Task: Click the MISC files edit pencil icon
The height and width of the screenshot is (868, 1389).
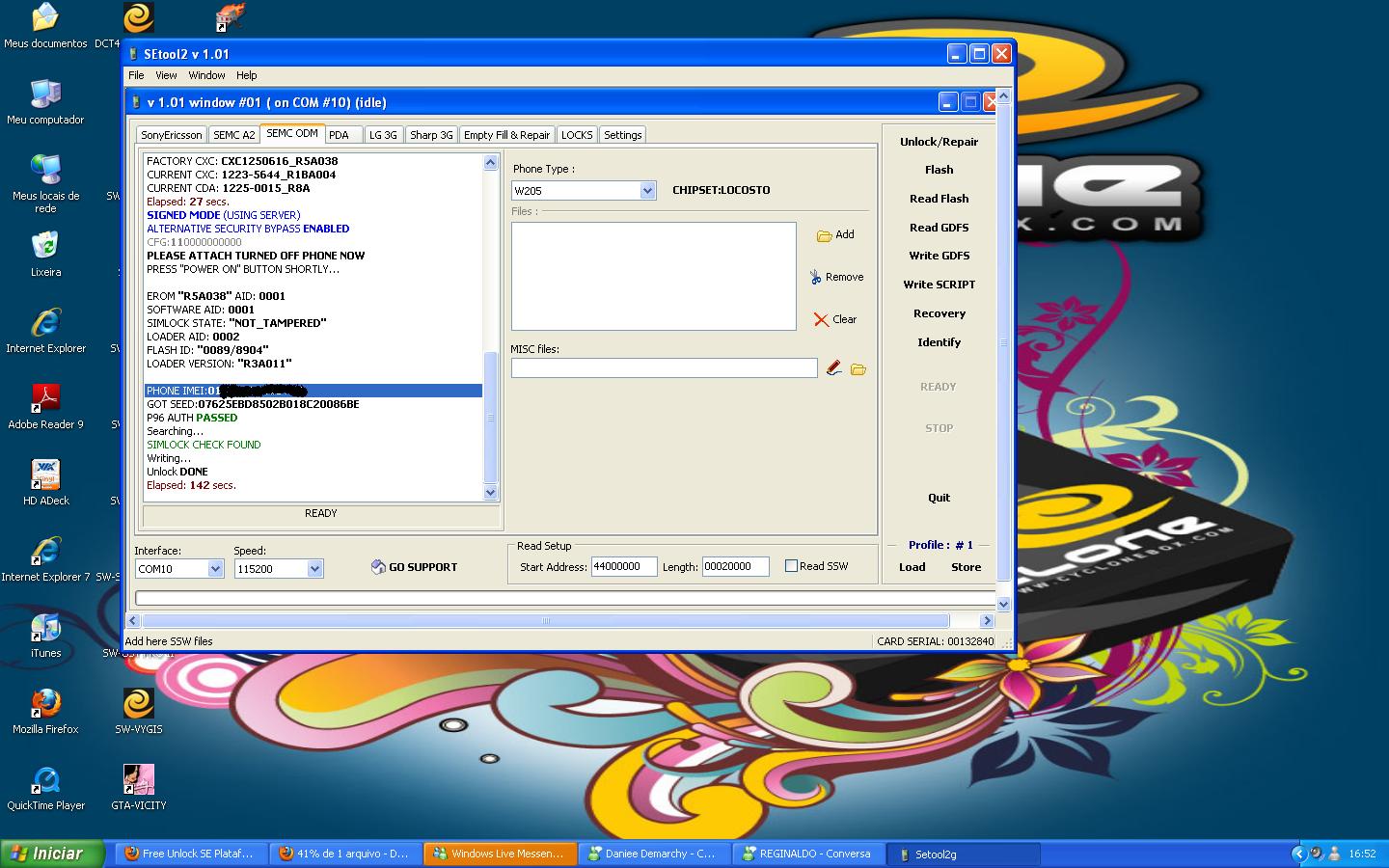Action: point(834,367)
